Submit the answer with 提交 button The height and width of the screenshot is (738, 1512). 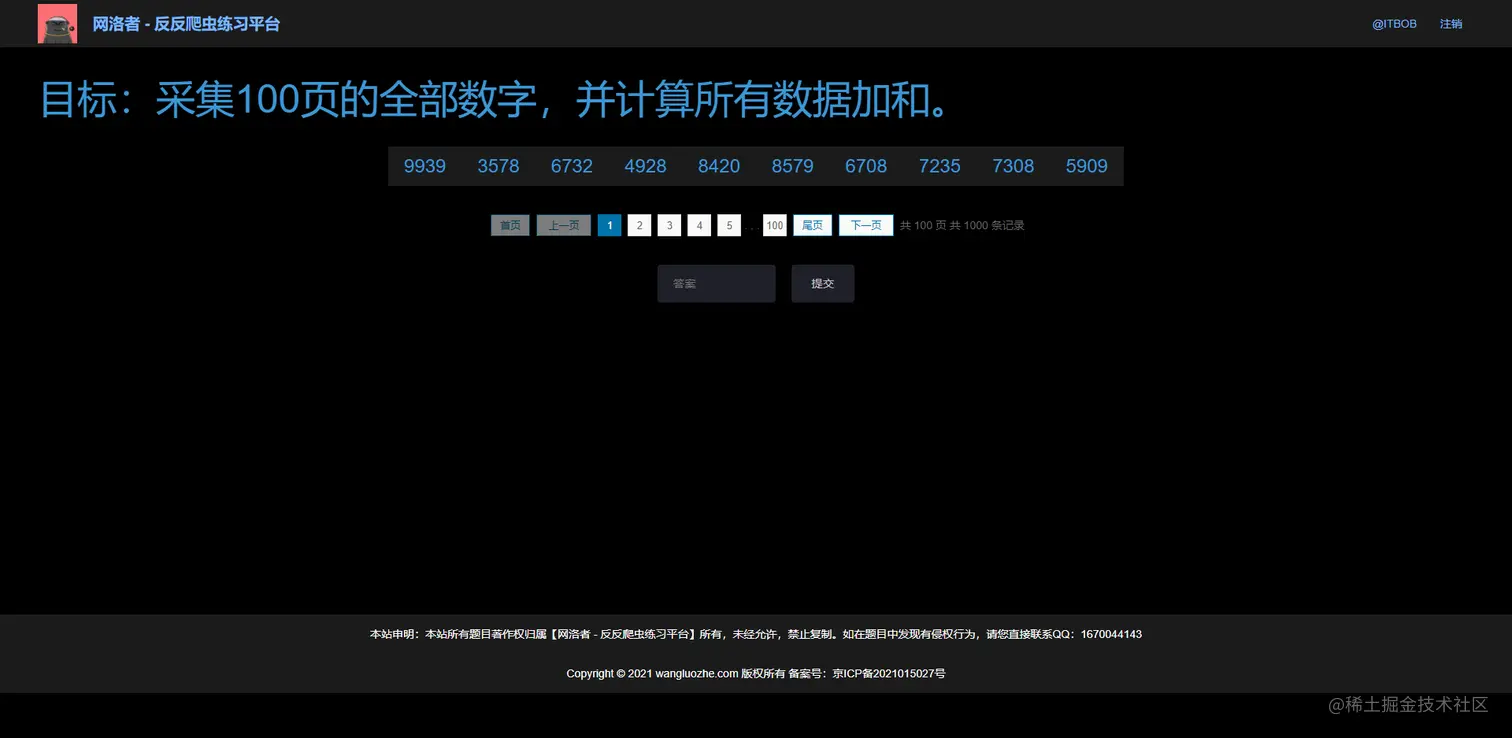[x=823, y=284]
